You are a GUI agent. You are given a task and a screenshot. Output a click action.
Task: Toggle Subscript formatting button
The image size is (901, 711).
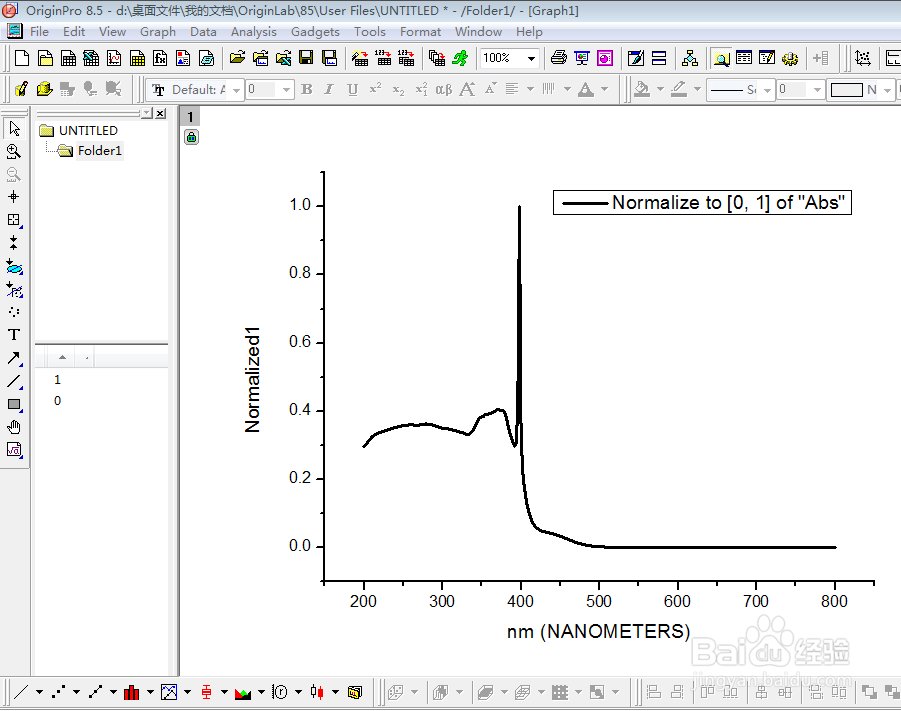pos(398,89)
